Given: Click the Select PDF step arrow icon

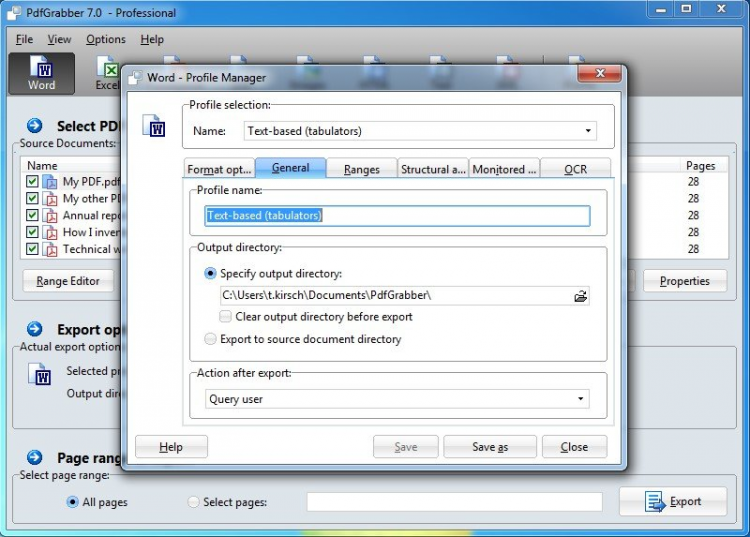Looking at the screenshot, I should click(x=34, y=126).
